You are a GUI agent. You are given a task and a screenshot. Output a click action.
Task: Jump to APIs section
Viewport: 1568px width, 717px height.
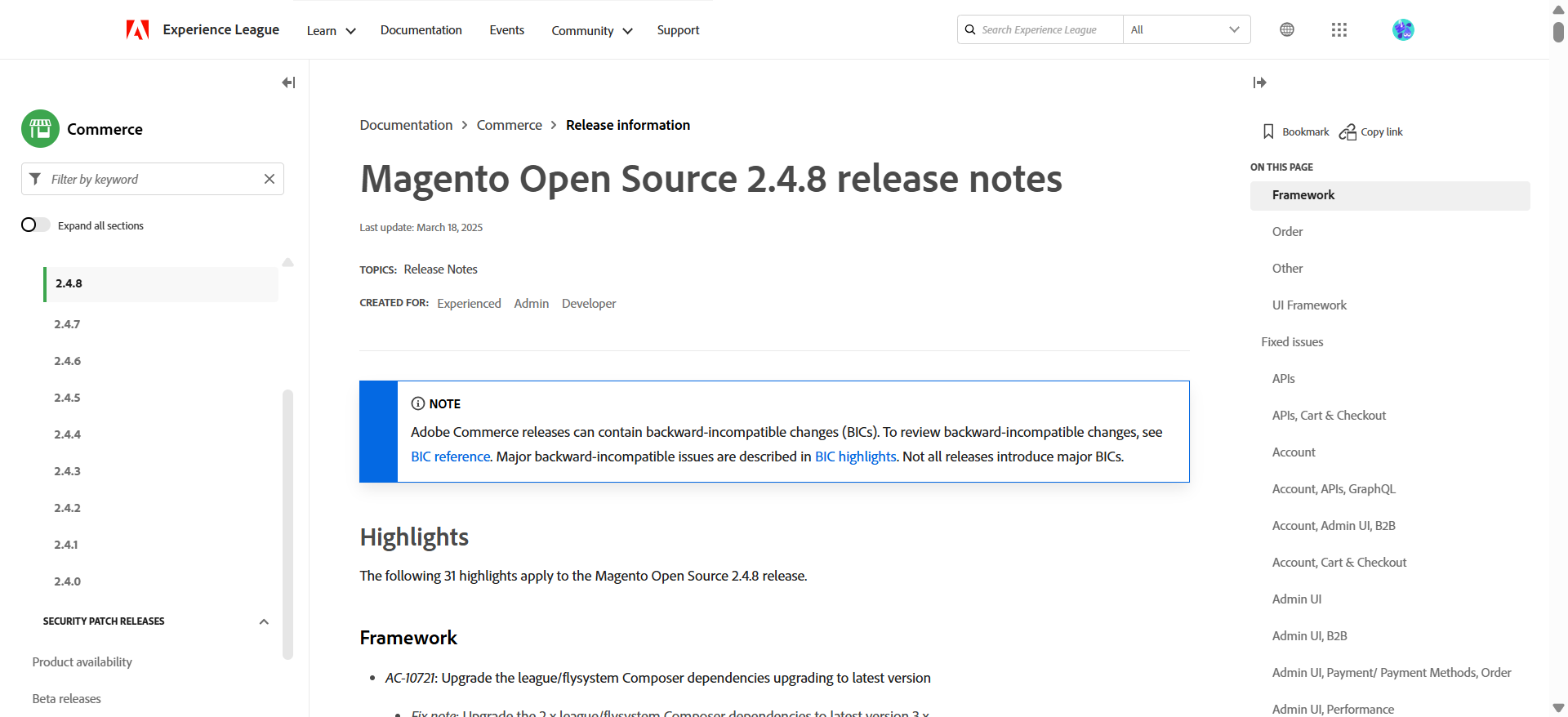[1283, 379]
